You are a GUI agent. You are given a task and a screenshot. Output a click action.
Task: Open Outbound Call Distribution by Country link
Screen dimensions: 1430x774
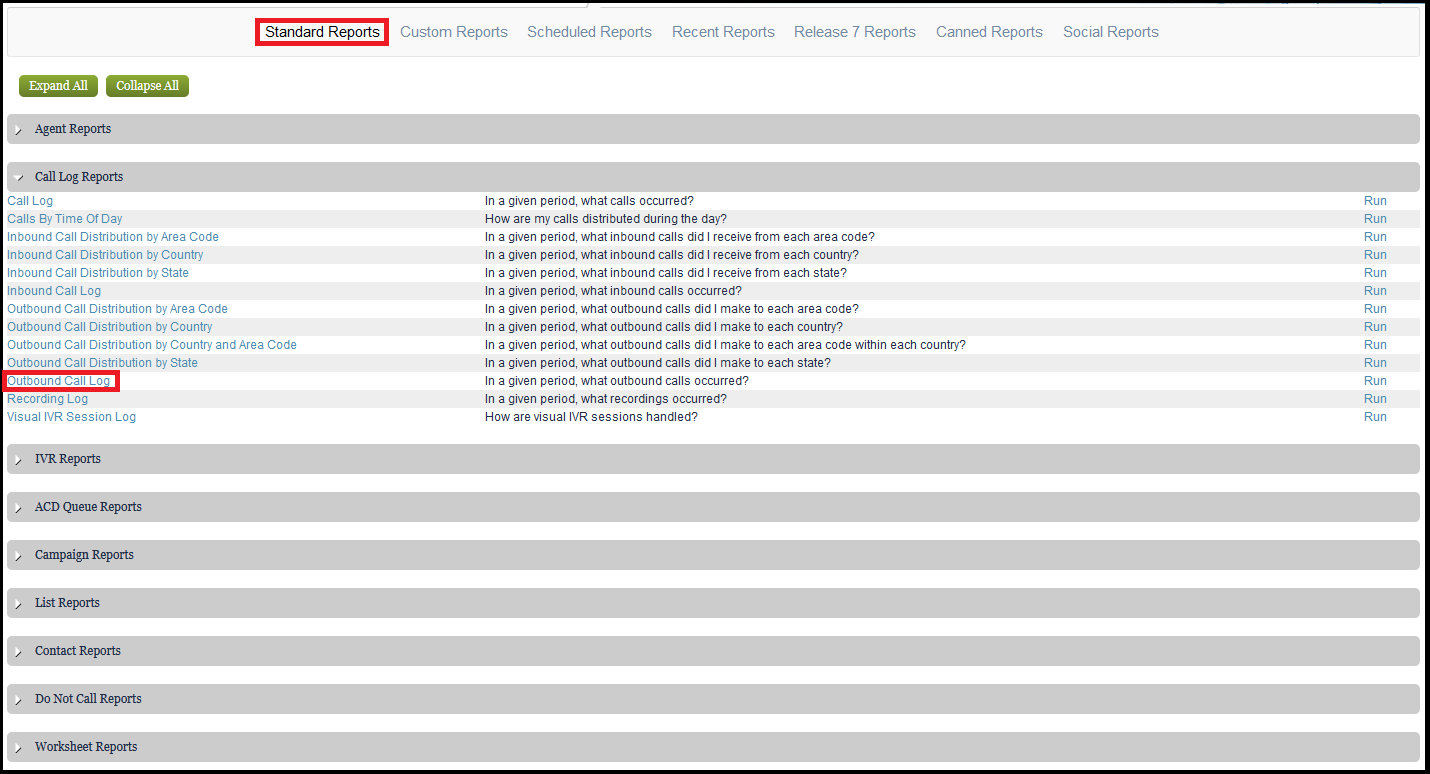pyautogui.click(x=110, y=327)
